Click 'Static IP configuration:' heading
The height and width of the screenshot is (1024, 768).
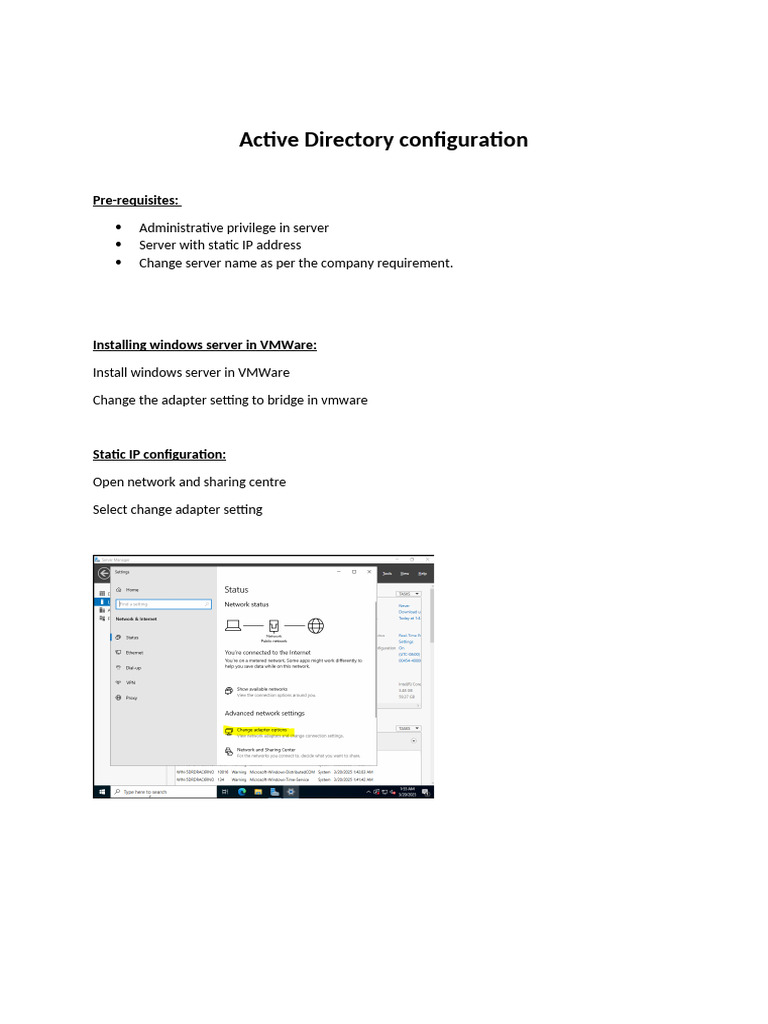(x=159, y=455)
